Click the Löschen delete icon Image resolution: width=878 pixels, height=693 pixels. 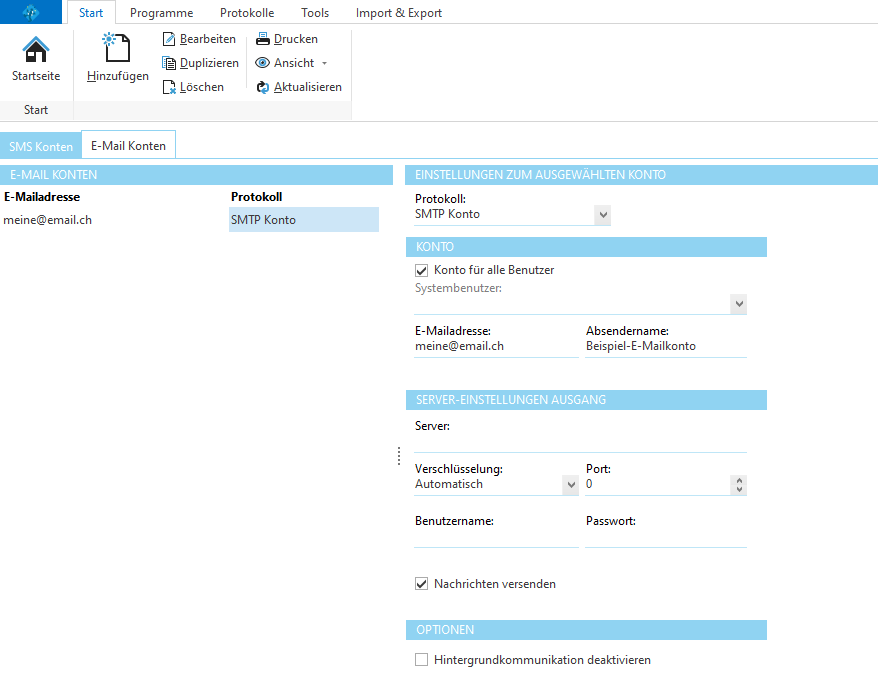pos(167,86)
